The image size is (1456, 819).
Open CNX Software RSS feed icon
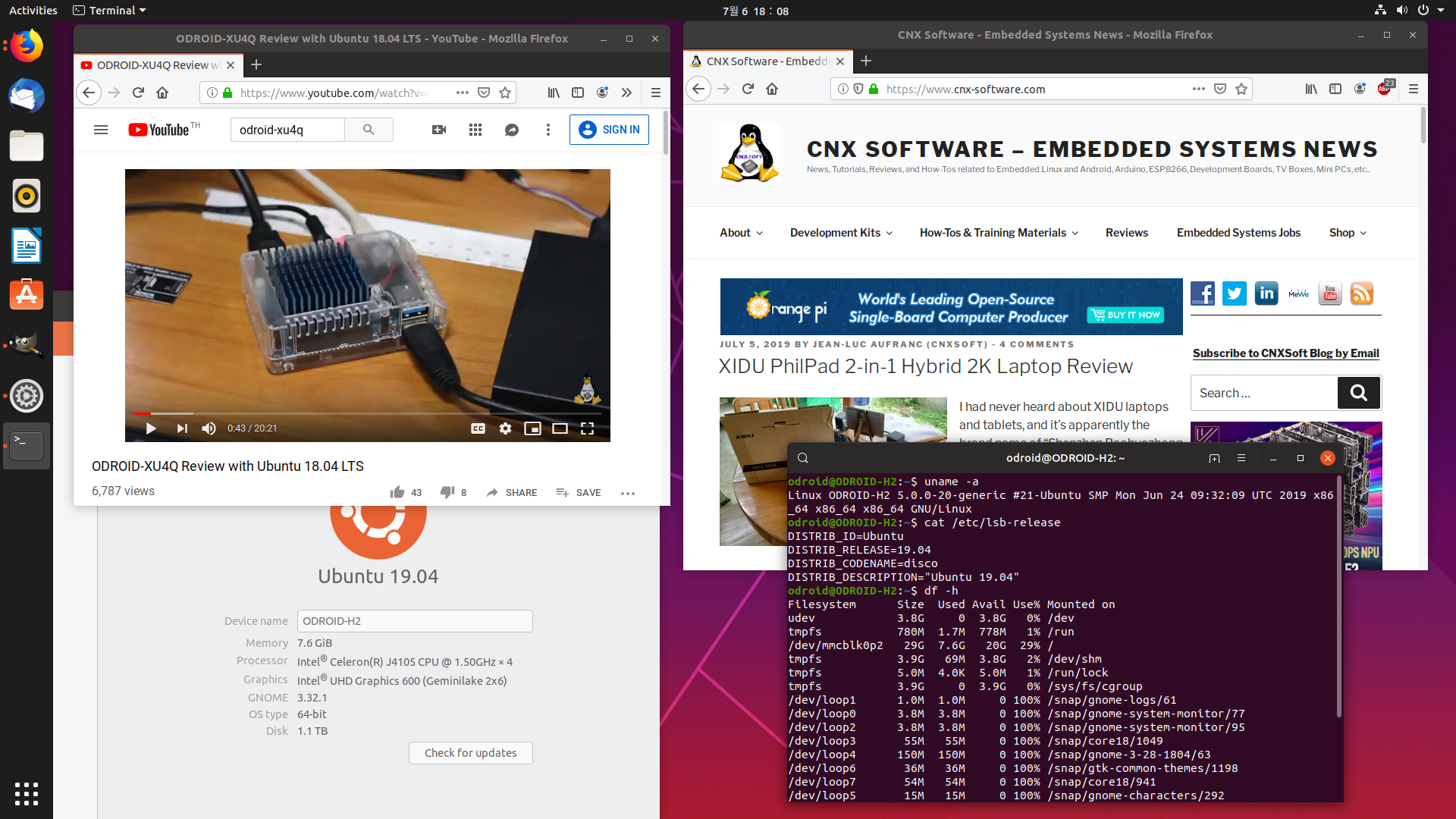point(1362,293)
